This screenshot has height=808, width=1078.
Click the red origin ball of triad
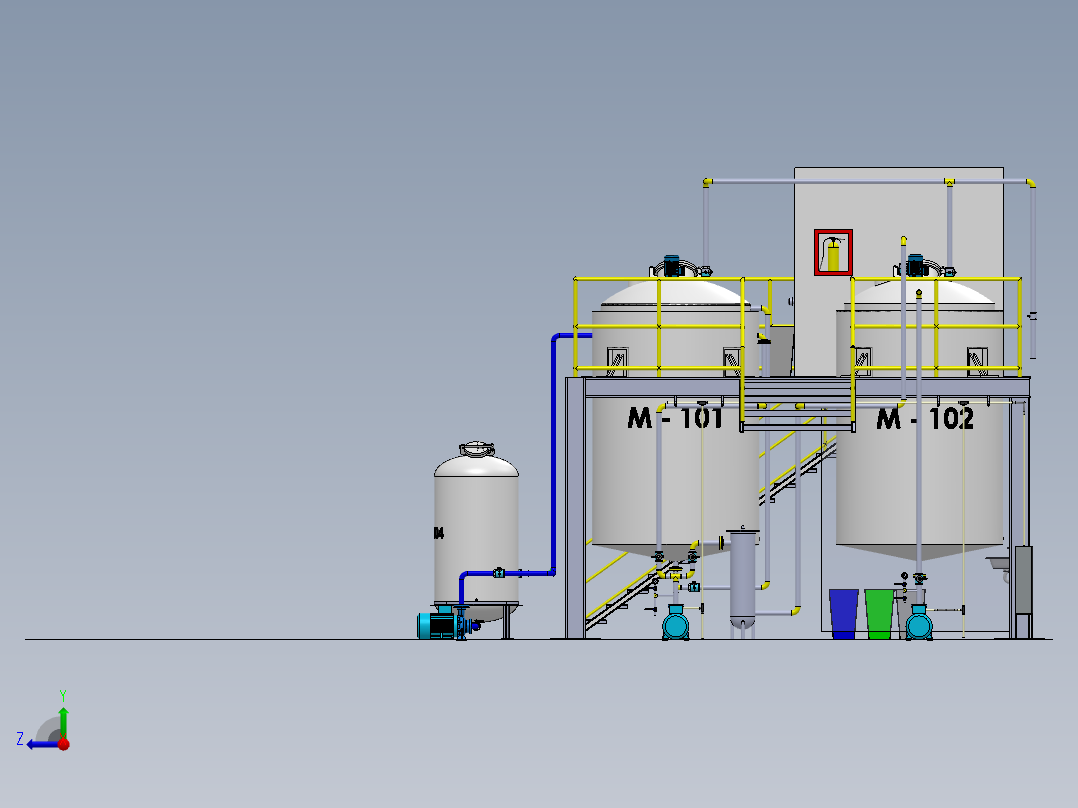pos(64,744)
